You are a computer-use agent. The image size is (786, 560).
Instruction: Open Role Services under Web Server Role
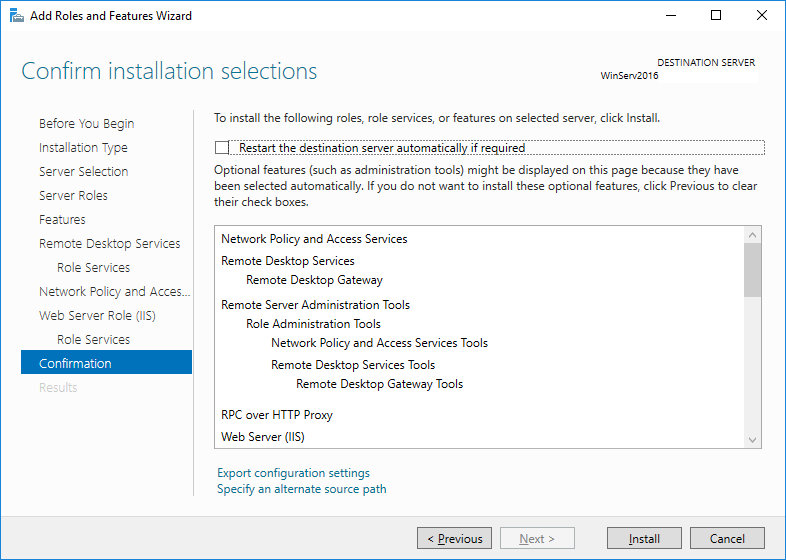coord(93,340)
